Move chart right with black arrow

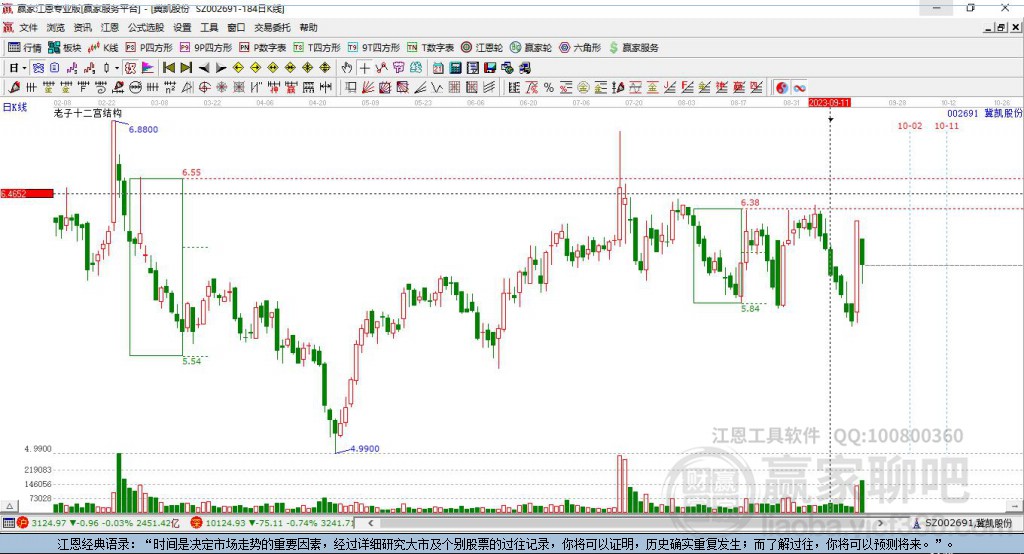(221, 68)
